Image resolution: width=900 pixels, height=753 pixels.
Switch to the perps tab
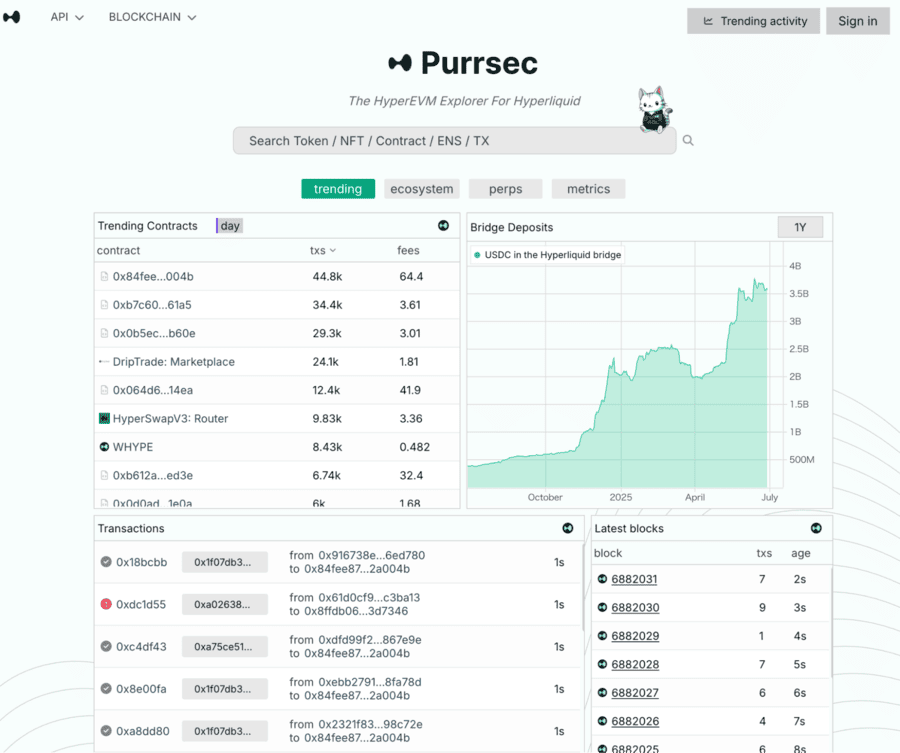click(x=506, y=189)
